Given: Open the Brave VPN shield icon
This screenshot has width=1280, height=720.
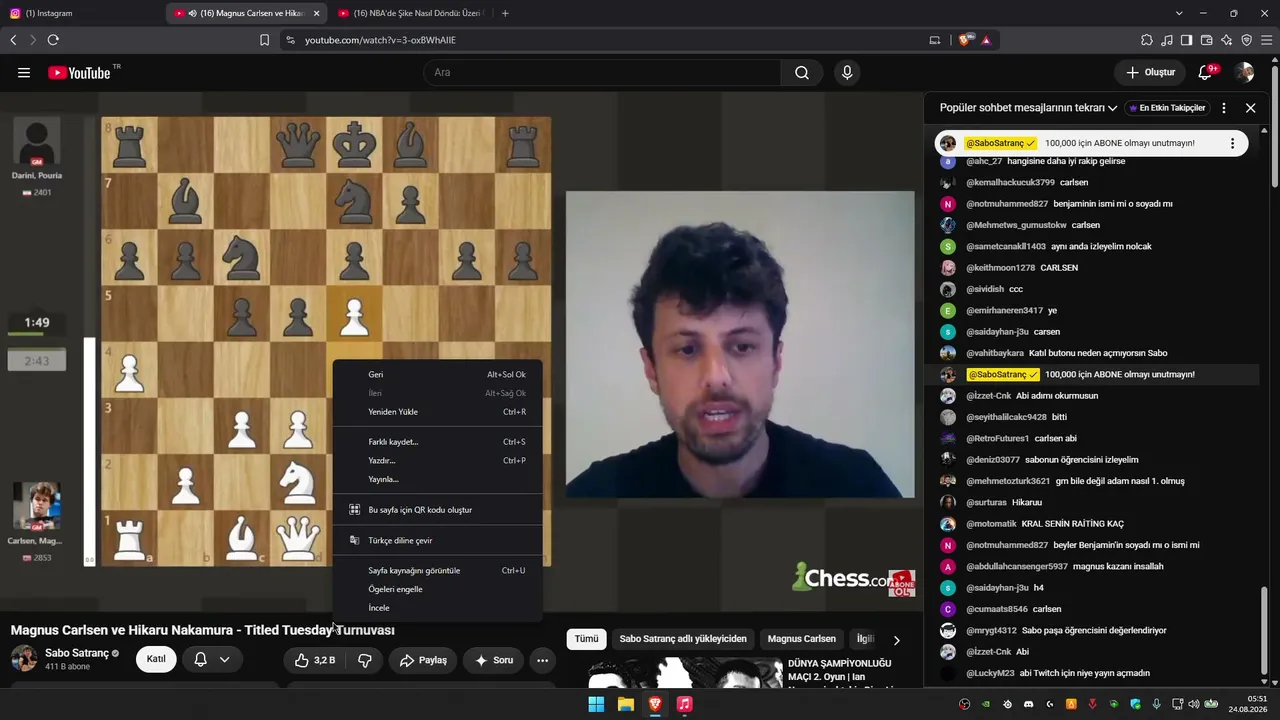Looking at the screenshot, I should pyautogui.click(x=1247, y=40).
